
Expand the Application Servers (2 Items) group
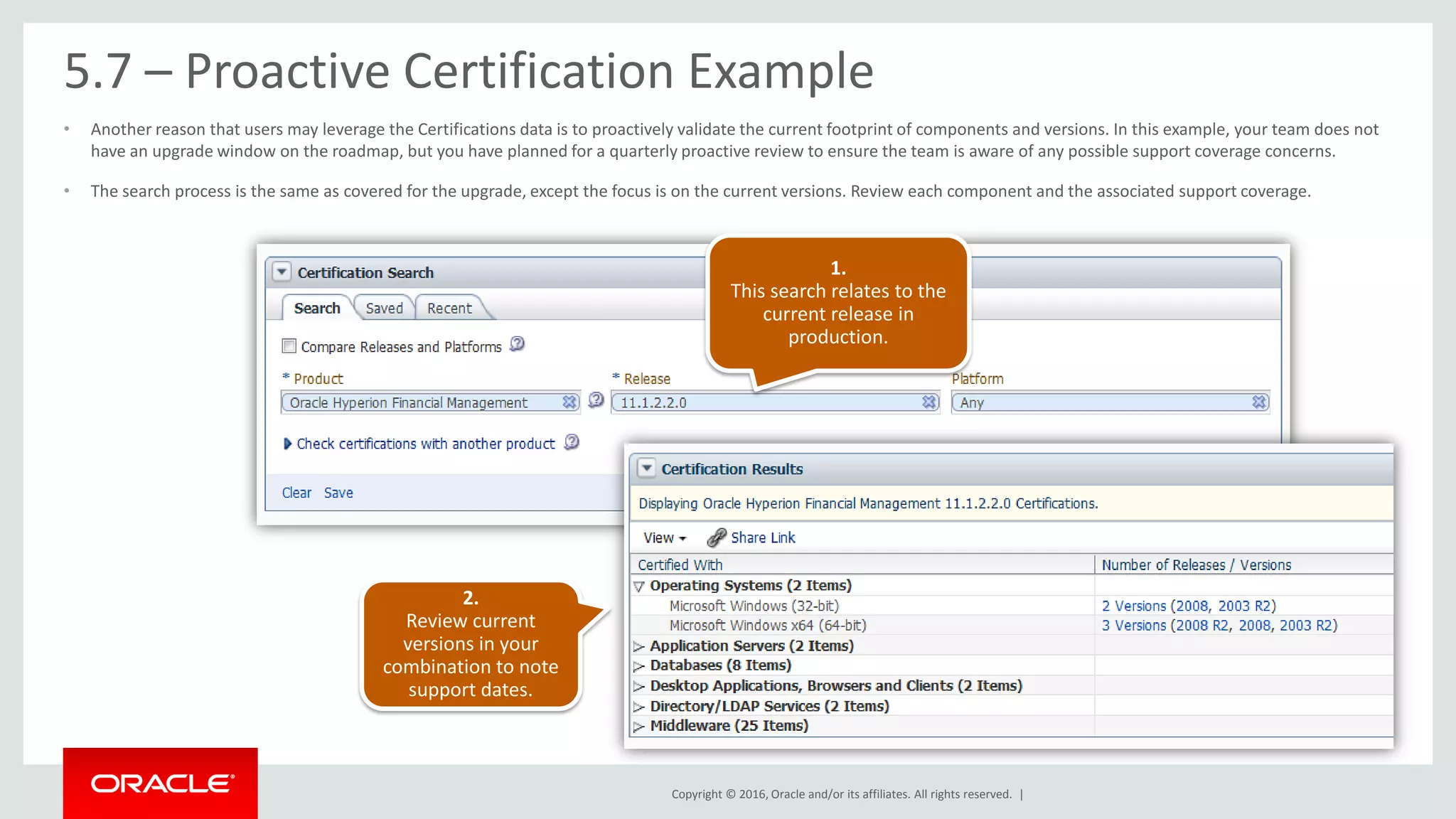pos(638,646)
